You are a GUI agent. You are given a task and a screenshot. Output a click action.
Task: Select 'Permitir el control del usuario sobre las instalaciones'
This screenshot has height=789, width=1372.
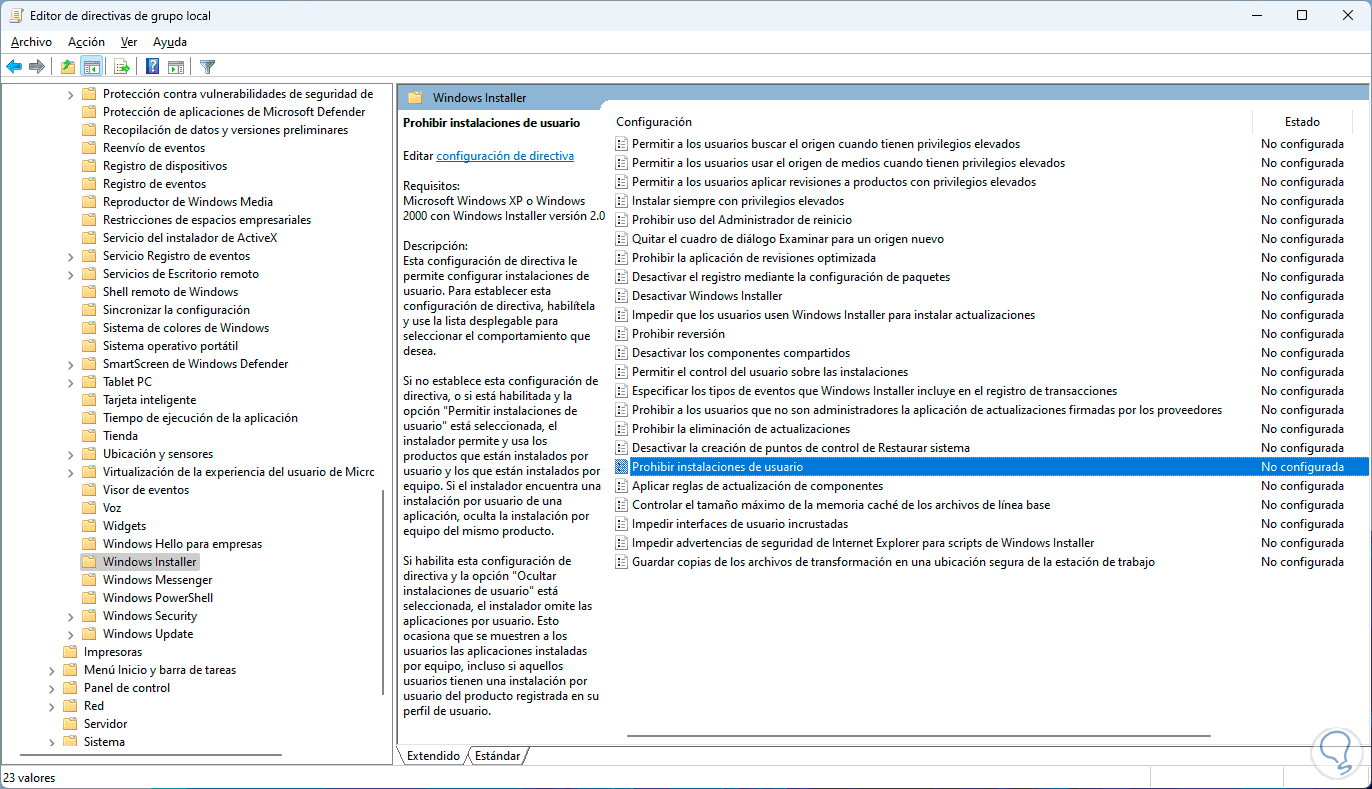point(769,372)
